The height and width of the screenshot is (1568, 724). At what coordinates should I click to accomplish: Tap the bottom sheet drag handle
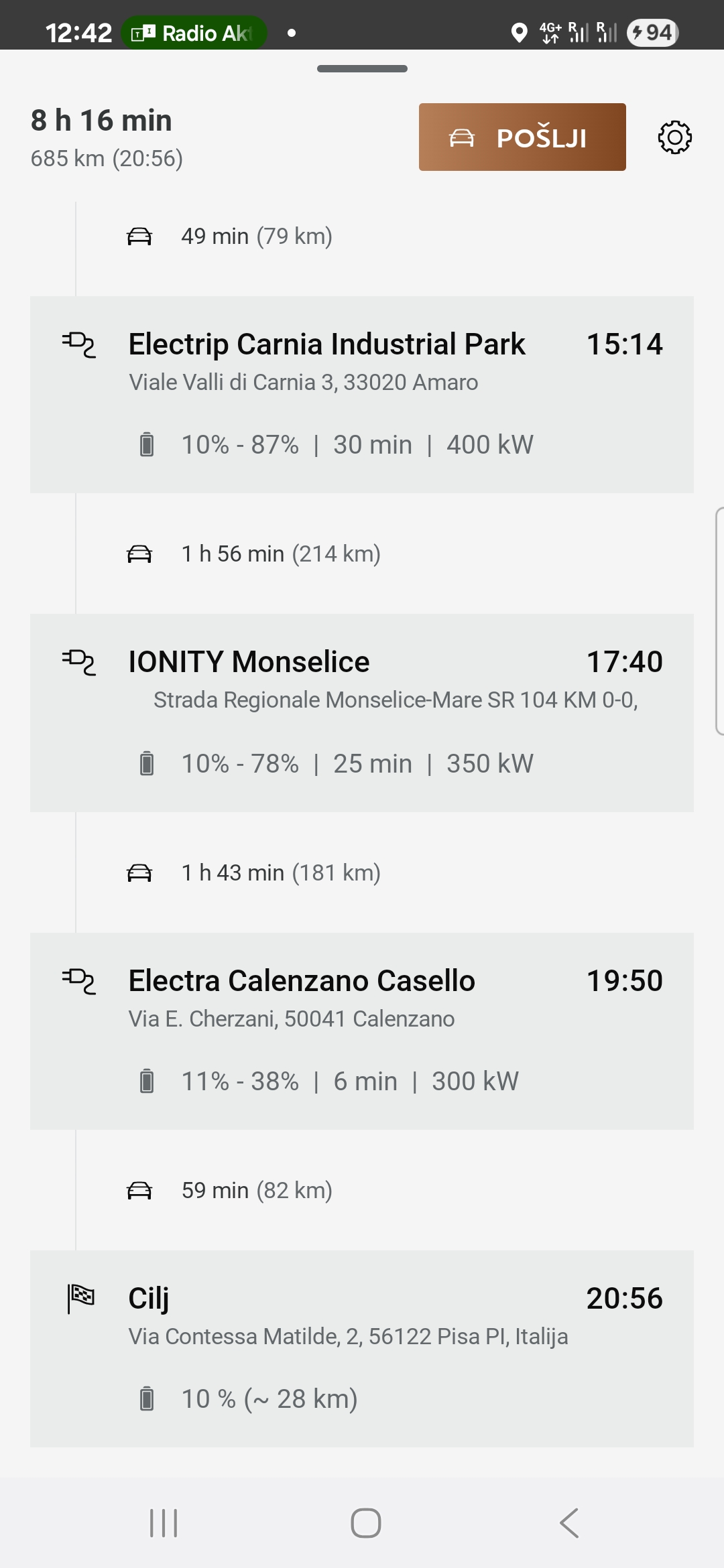click(362, 68)
